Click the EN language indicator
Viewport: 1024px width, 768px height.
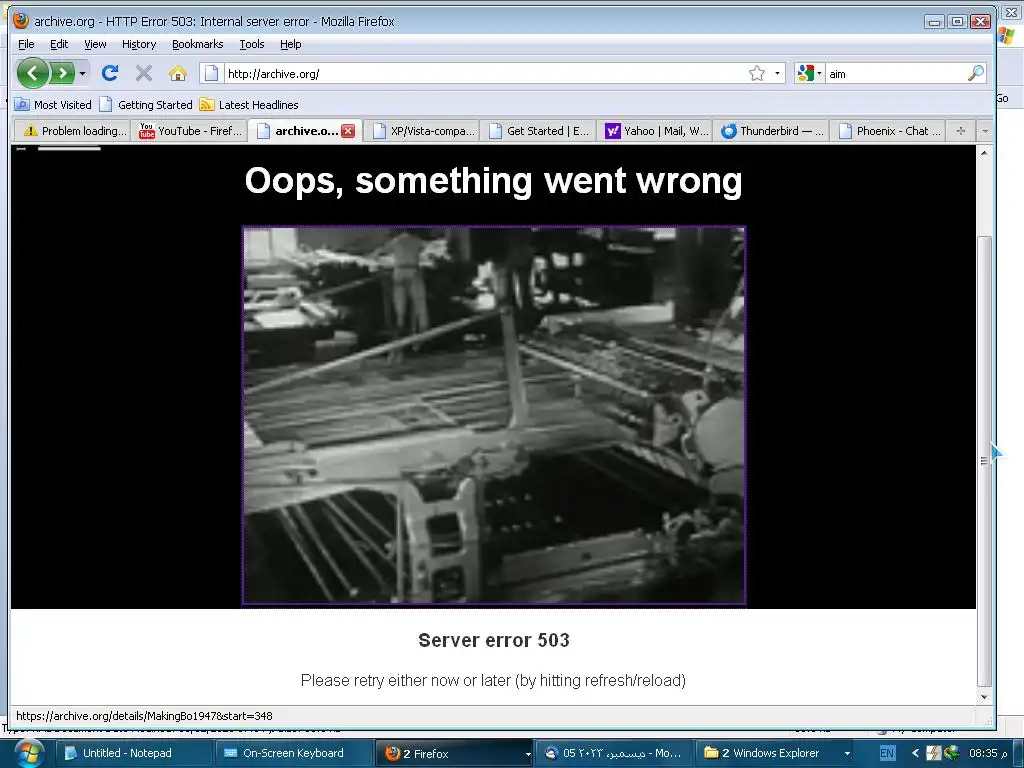click(887, 753)
